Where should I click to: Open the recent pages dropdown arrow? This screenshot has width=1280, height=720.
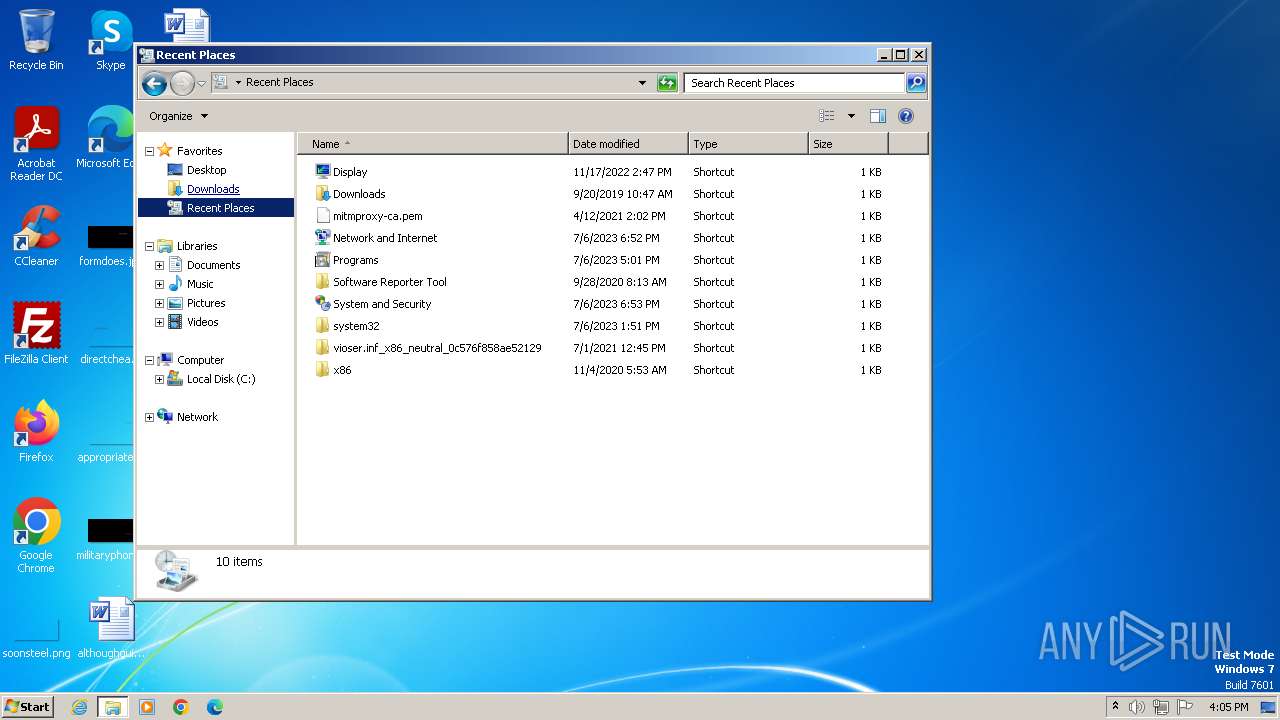(201, 83)
